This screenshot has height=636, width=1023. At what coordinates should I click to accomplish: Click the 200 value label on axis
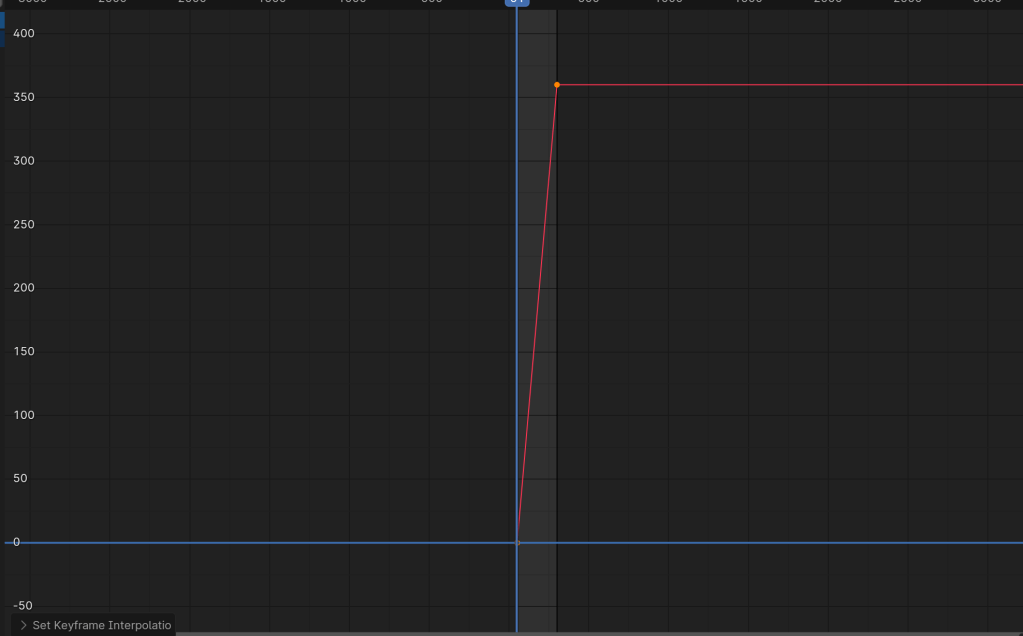click(24, 288)
